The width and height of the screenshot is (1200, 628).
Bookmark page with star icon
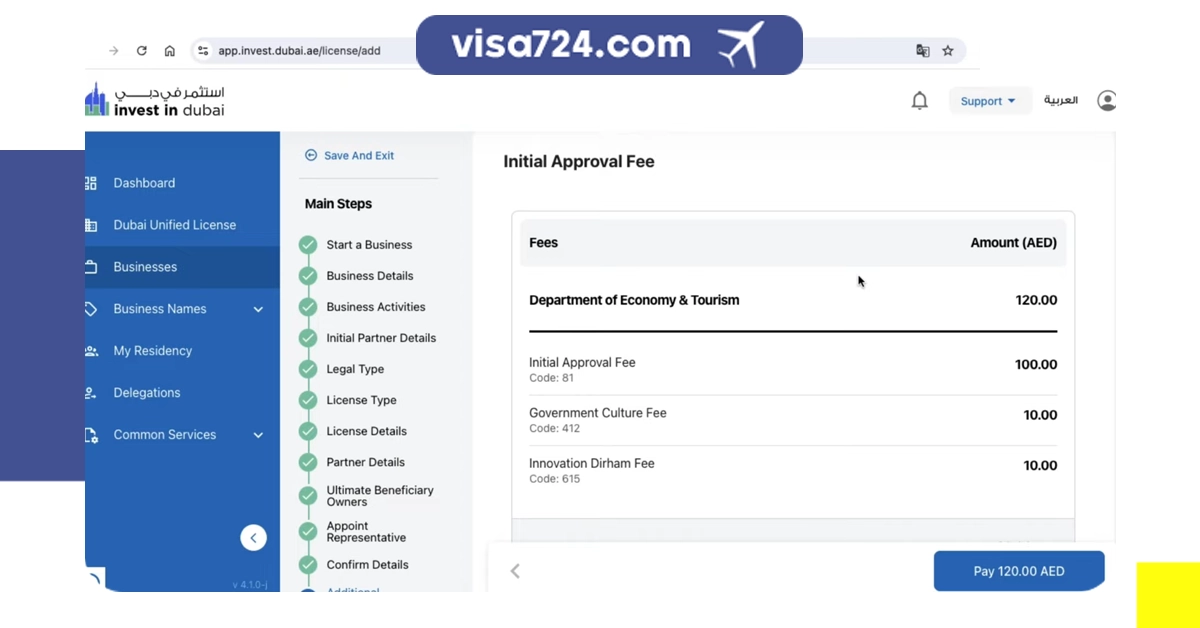click(948, 51)
